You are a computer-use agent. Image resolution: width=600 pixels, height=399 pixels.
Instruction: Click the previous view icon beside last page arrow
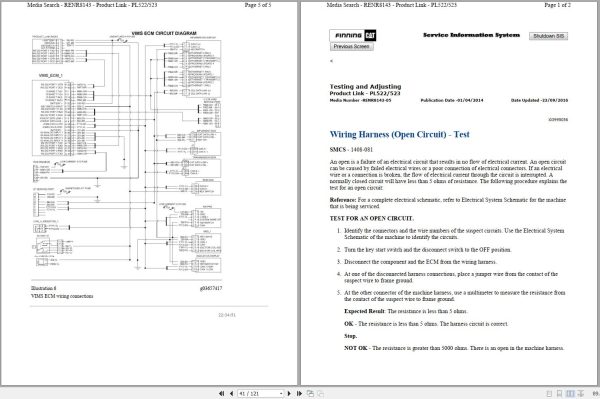pos(310,393)
